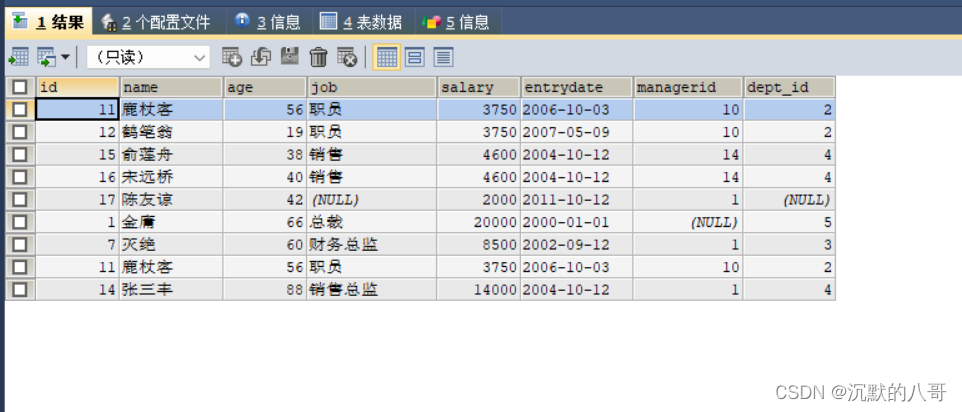Sort by the job column header
This screenshot has width=962, height=412.
coord(372,87)
